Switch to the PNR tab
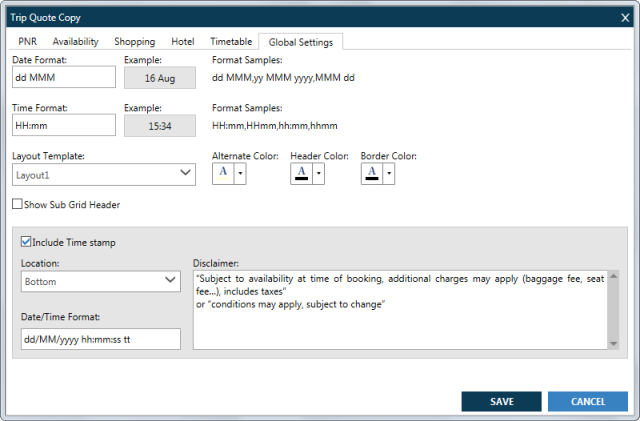Screen dimensions: 640x421 click(29, 42)
